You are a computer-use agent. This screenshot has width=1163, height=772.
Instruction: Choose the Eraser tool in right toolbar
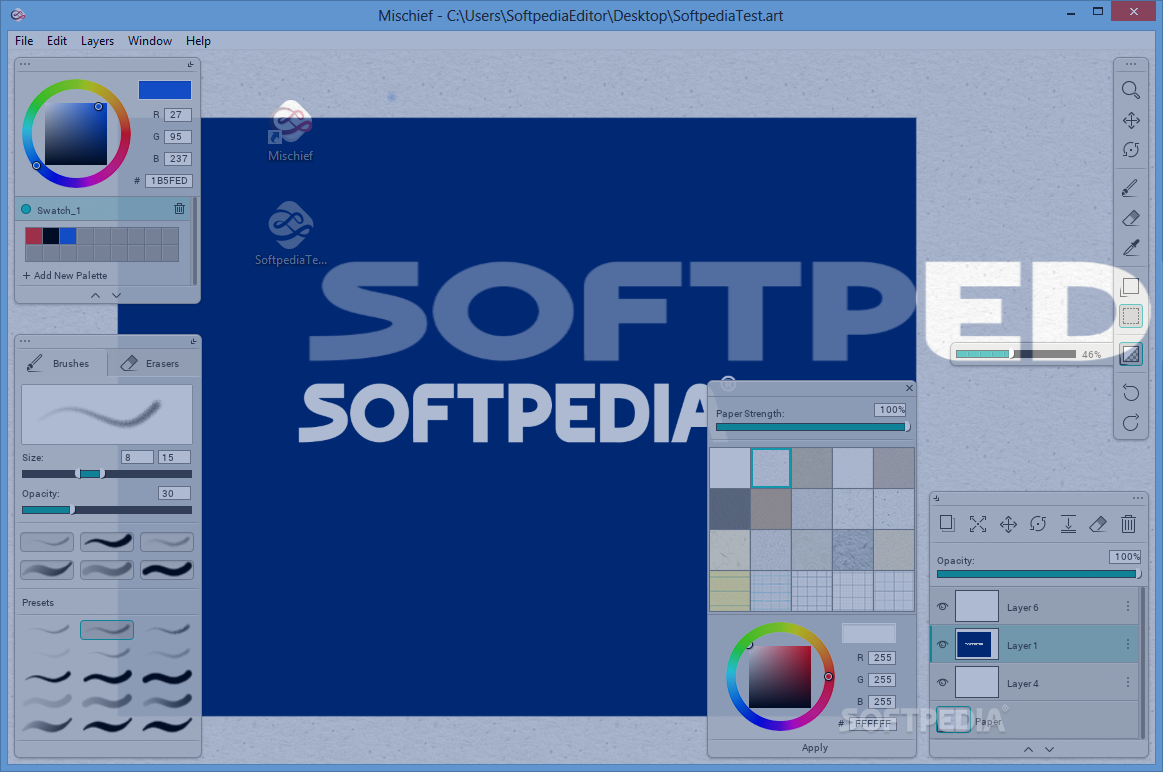(1130, 218)
